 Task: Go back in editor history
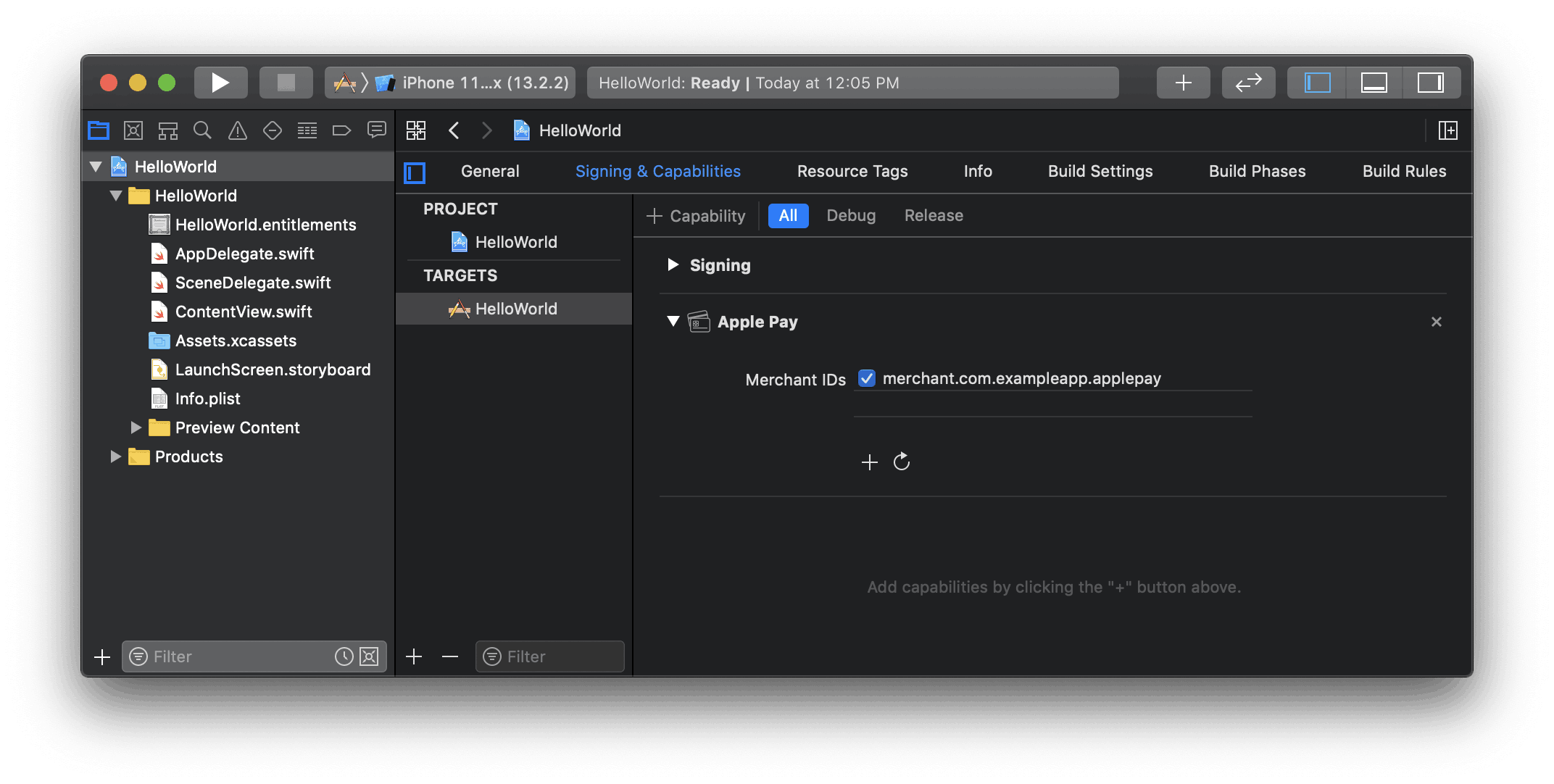pyautogui.click(x=454, y=130)
